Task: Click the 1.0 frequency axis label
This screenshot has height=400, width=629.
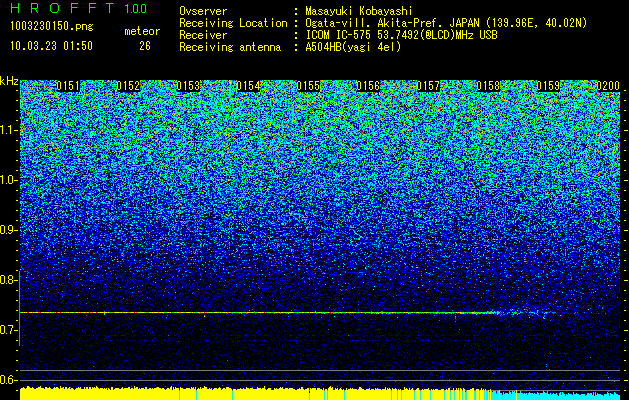Action: 8,180
